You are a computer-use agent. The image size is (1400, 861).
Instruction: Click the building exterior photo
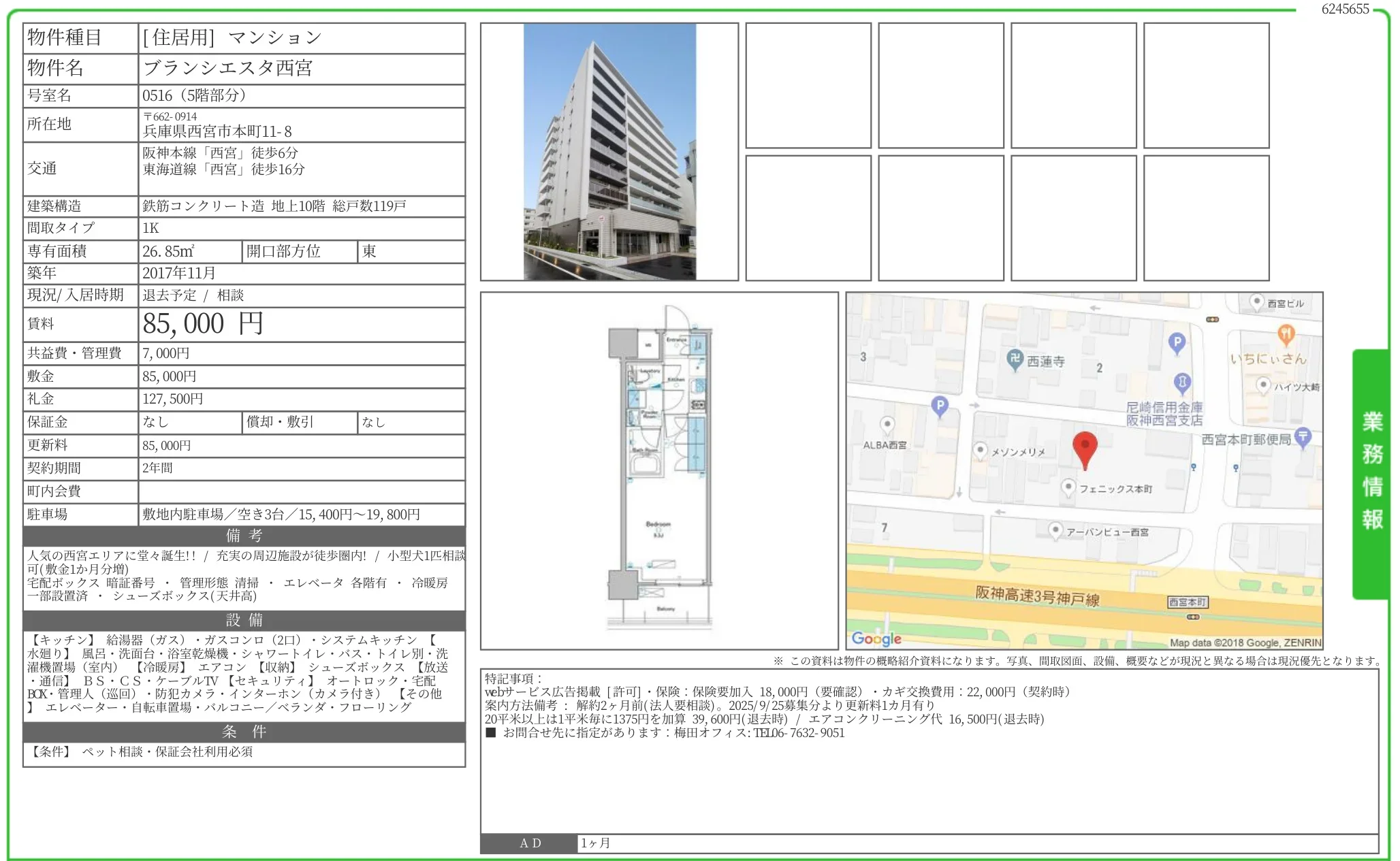[x=609, y=152]
